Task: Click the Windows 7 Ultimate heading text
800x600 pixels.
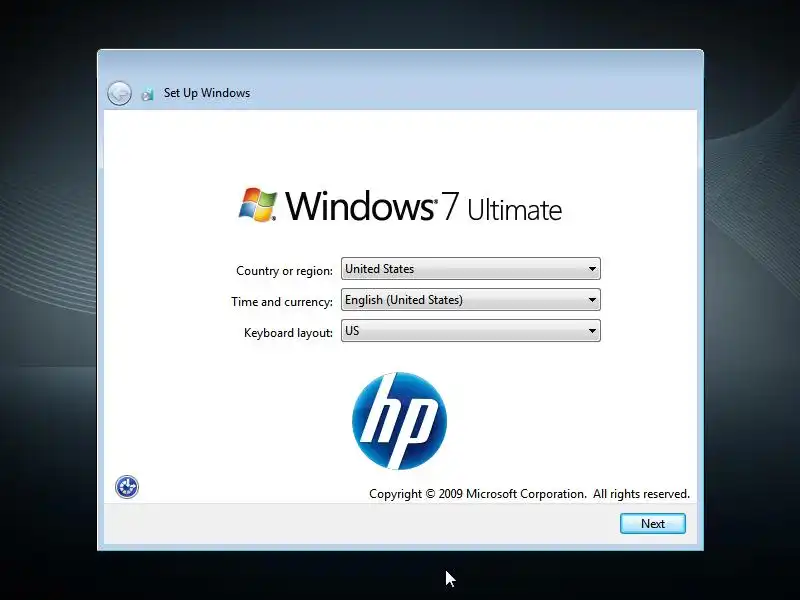Action: click(423, 207)
